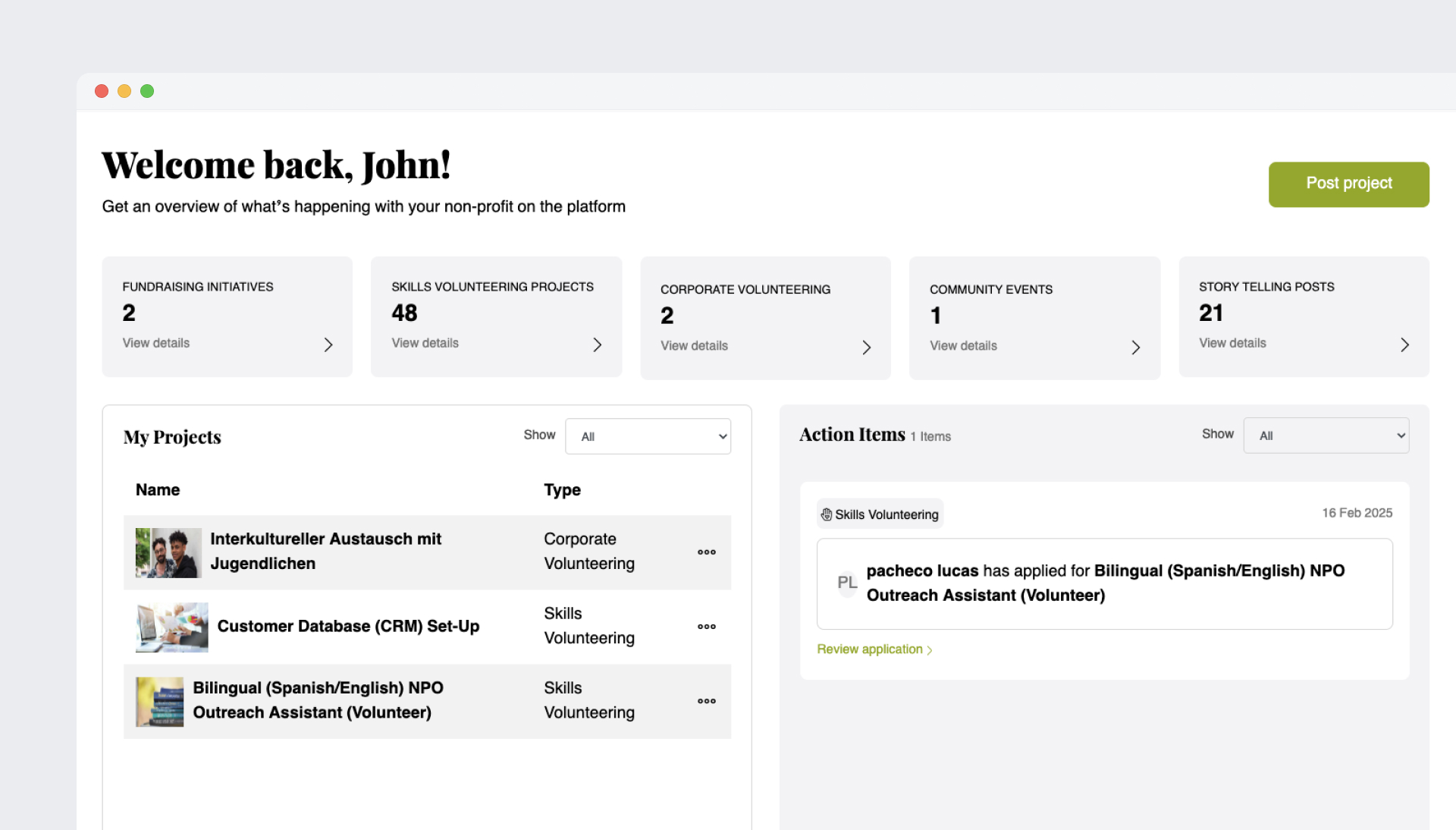
Task: Click the Story Telling Posts chevron
Action: (1404, 345)
